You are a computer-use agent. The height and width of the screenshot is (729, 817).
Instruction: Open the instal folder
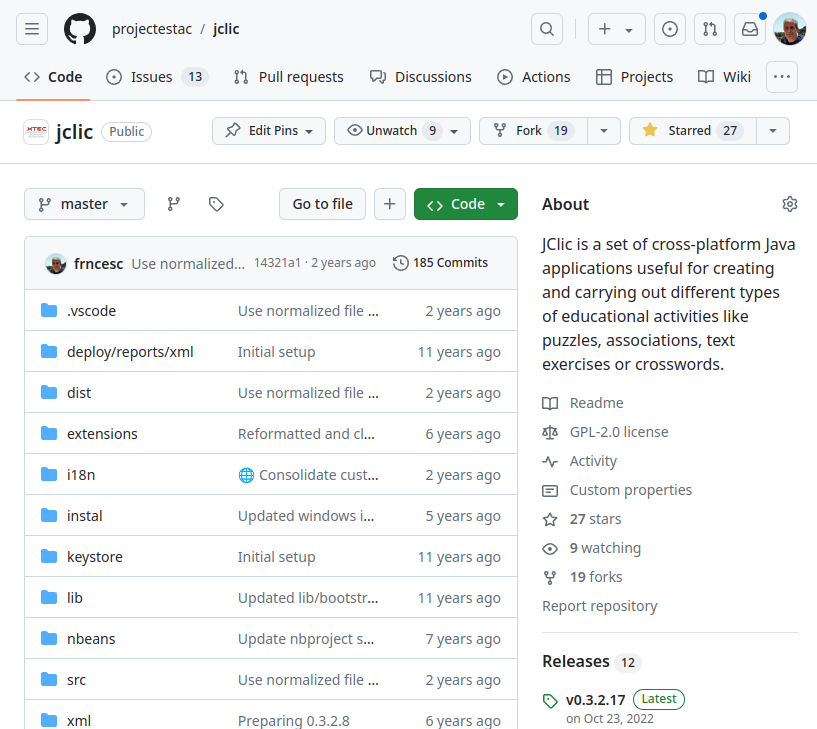84,516
